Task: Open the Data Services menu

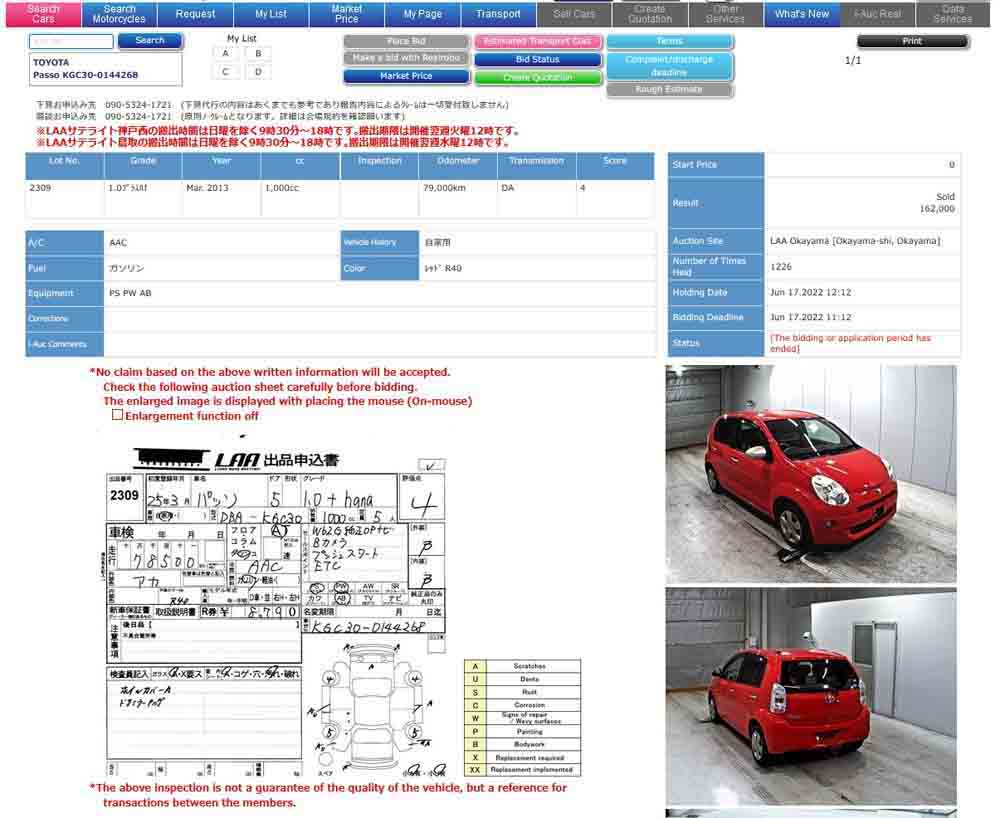Action: pos(953,13)
